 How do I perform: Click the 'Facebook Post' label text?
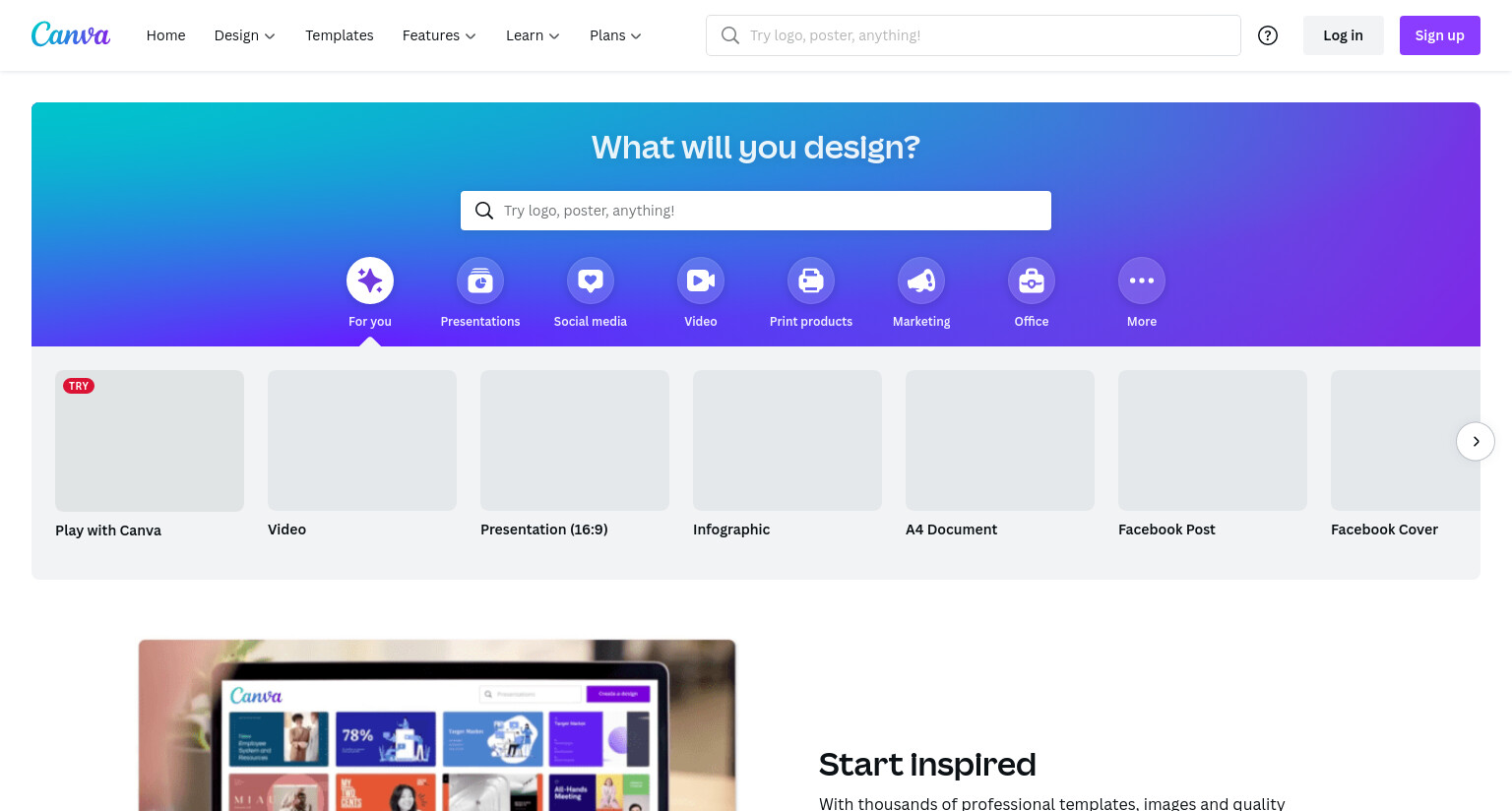coord(1166,530)
